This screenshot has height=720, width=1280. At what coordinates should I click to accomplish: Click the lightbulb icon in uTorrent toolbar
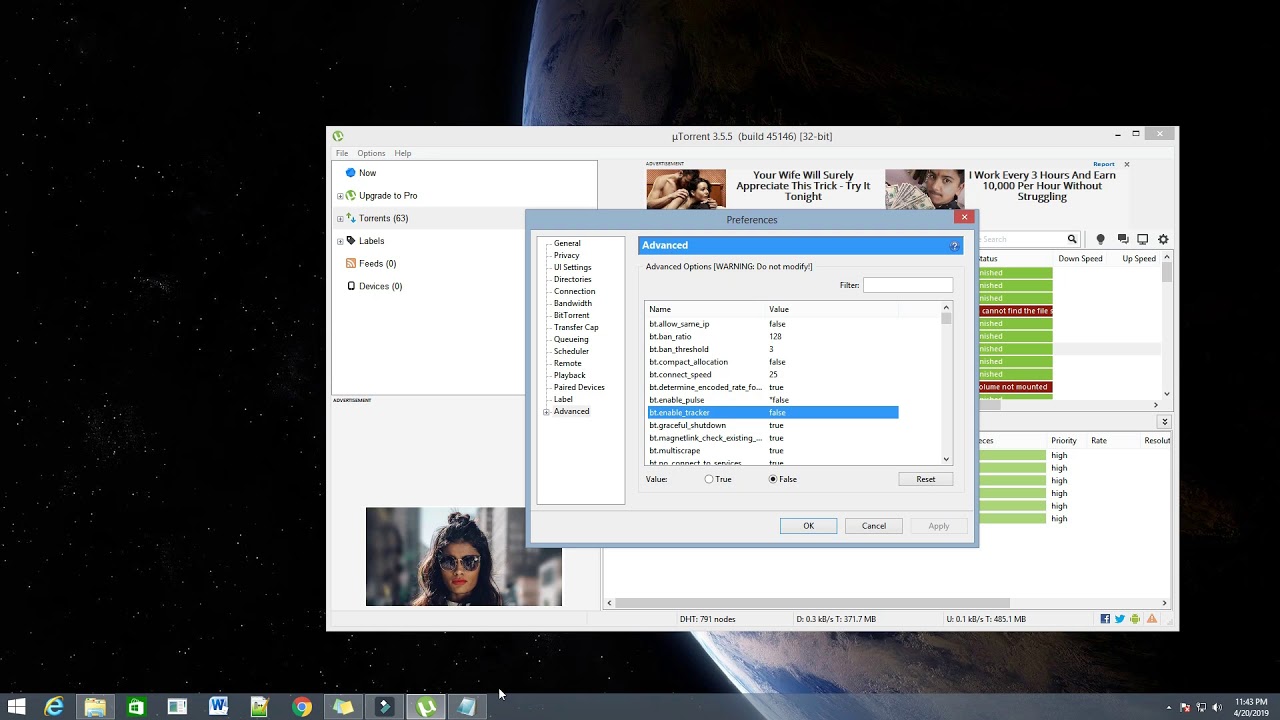click(x=1101, y=239)
